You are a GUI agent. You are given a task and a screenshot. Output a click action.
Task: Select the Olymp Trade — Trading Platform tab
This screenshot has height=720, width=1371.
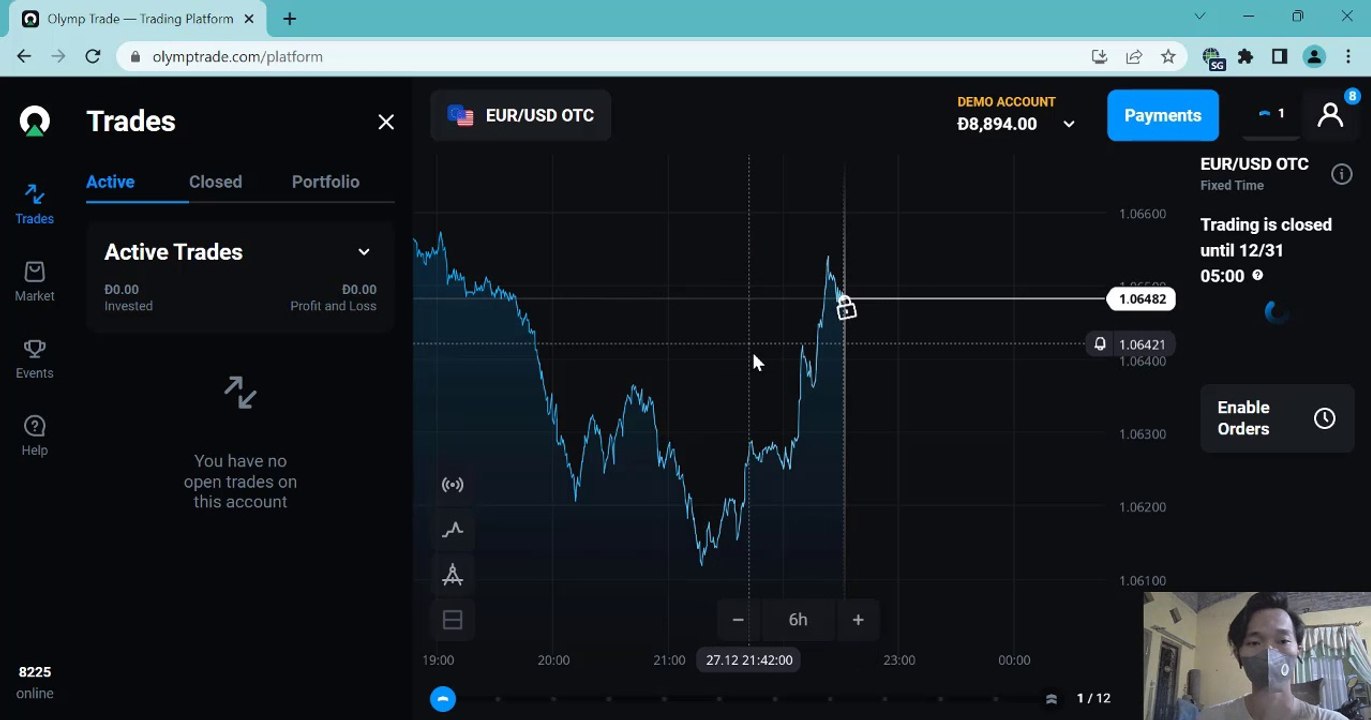[x=140, y=19]
